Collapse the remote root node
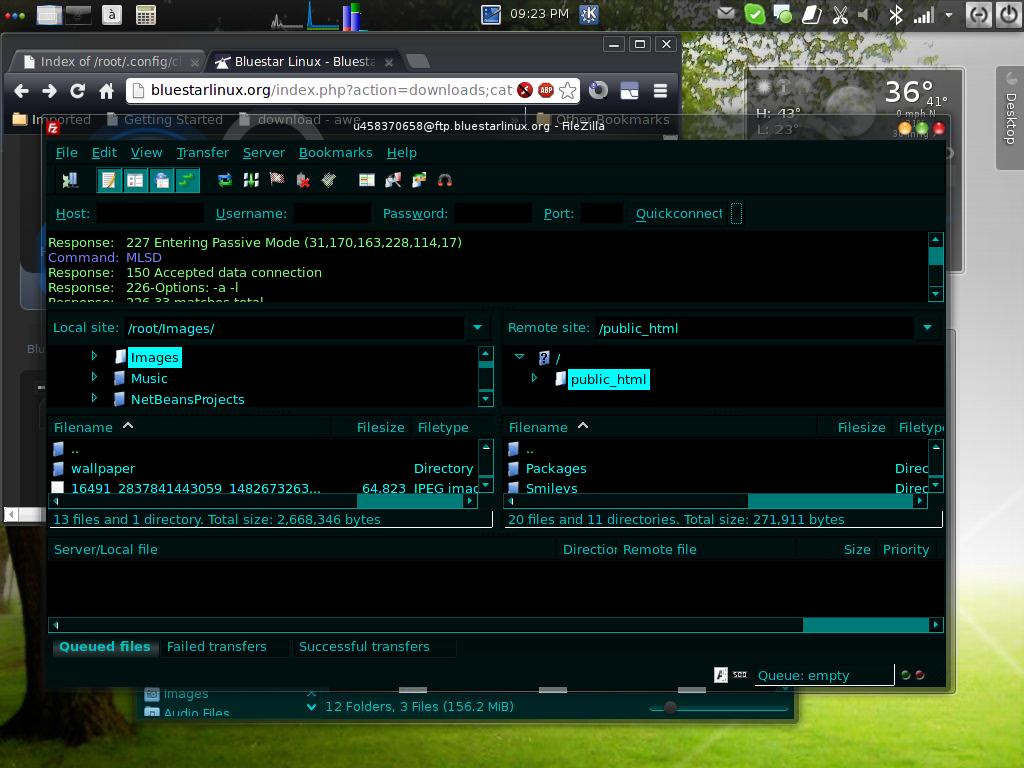 pyautogui.click(x=519, y=357)
